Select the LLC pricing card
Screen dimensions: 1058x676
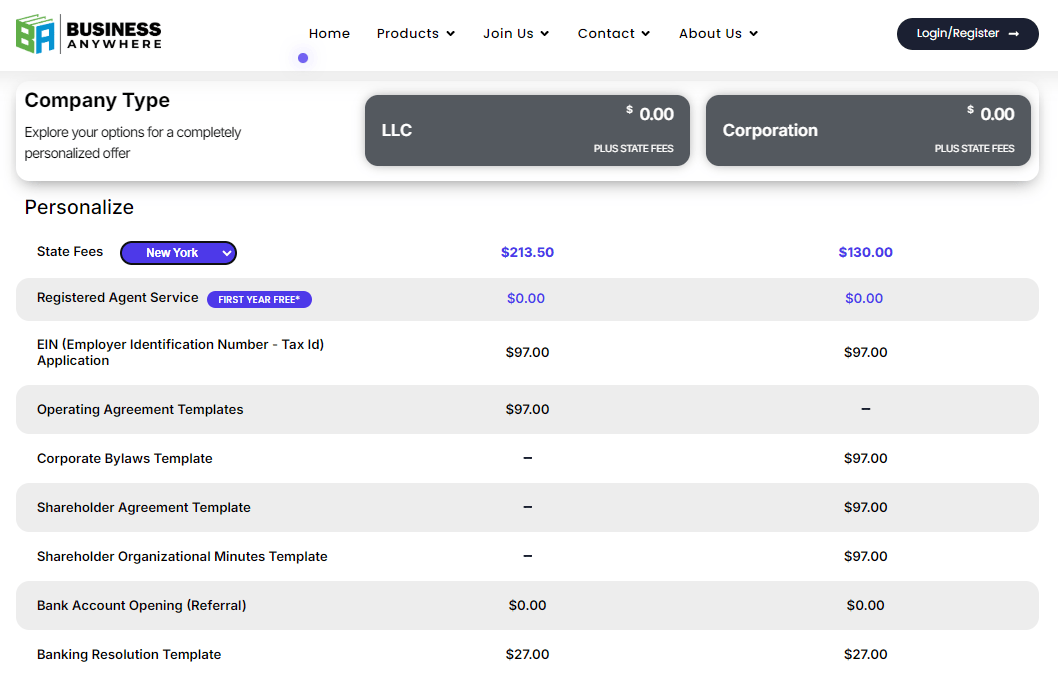tap(527, 130)
